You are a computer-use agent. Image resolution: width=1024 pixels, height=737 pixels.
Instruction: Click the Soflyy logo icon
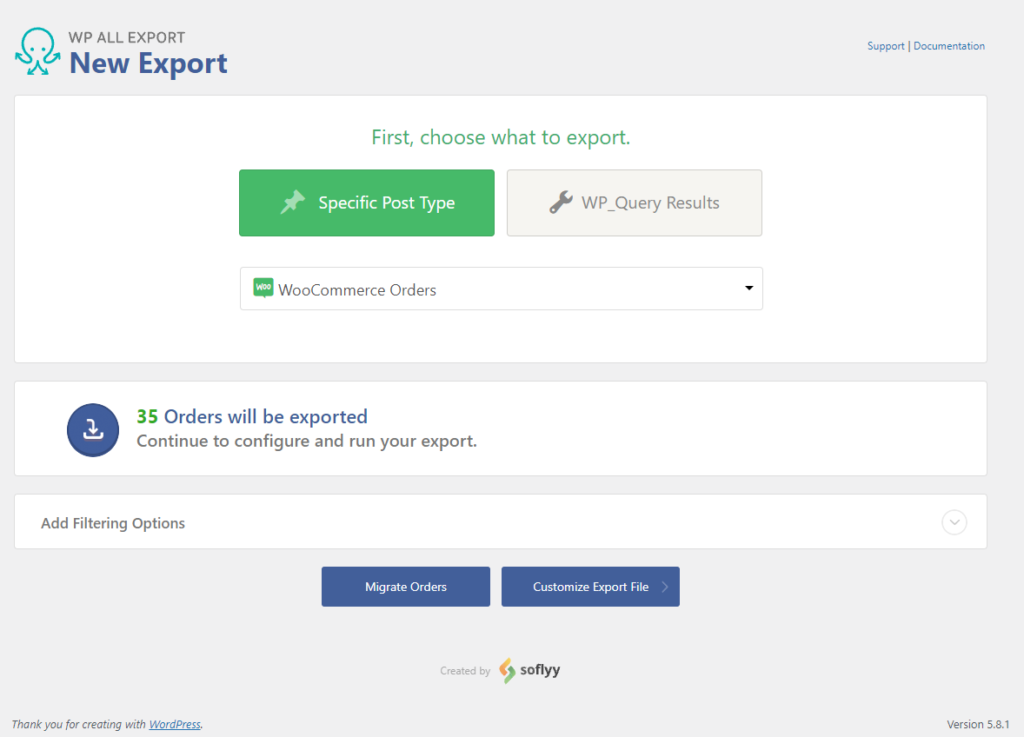[x=507, y=670]
